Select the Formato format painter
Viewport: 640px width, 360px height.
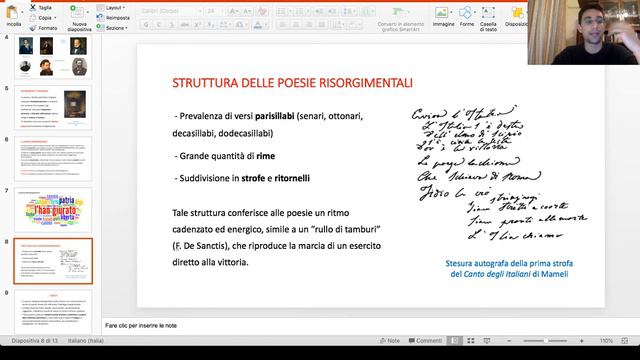[43, 28]
